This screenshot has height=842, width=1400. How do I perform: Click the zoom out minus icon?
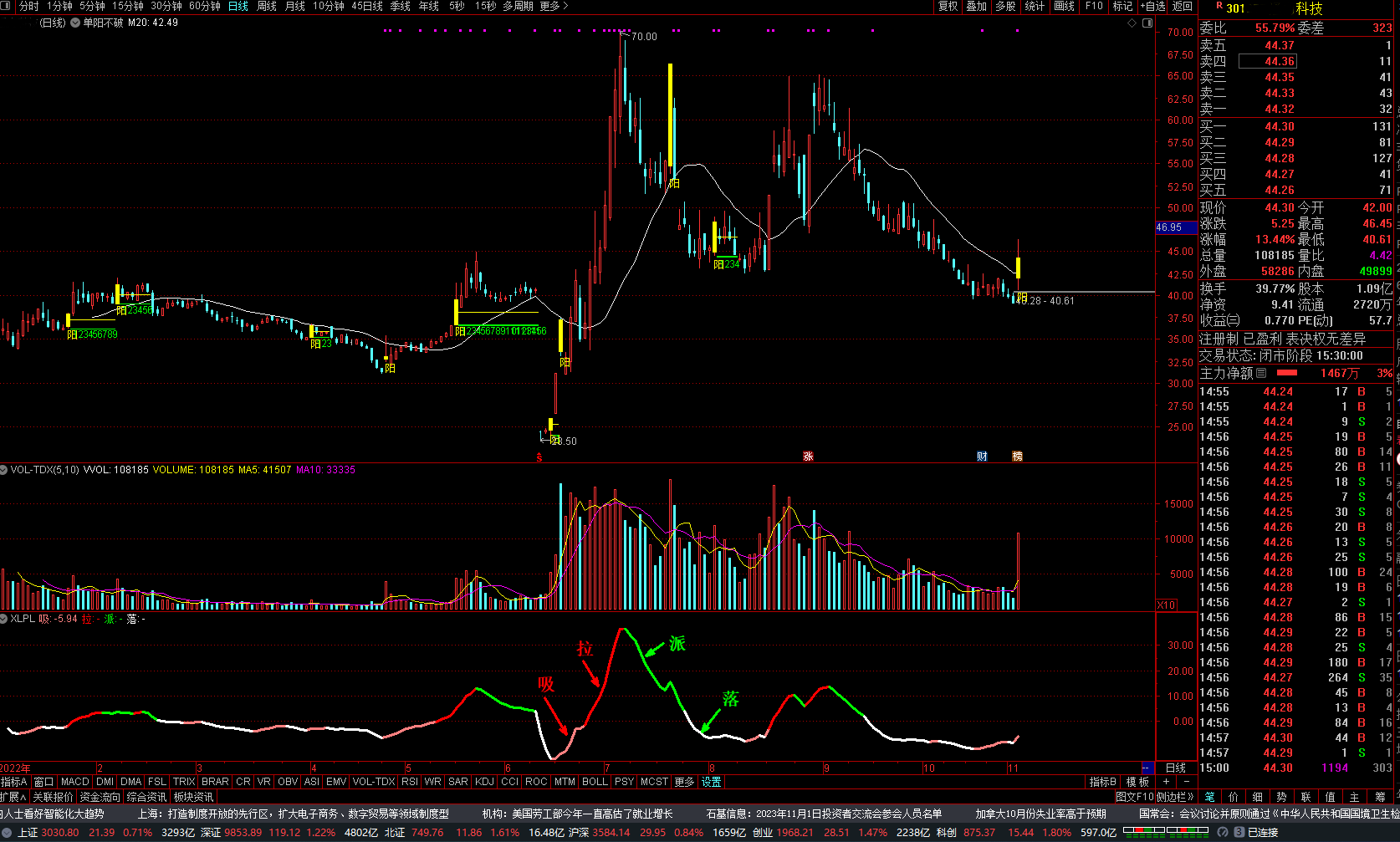(1186, 782)
